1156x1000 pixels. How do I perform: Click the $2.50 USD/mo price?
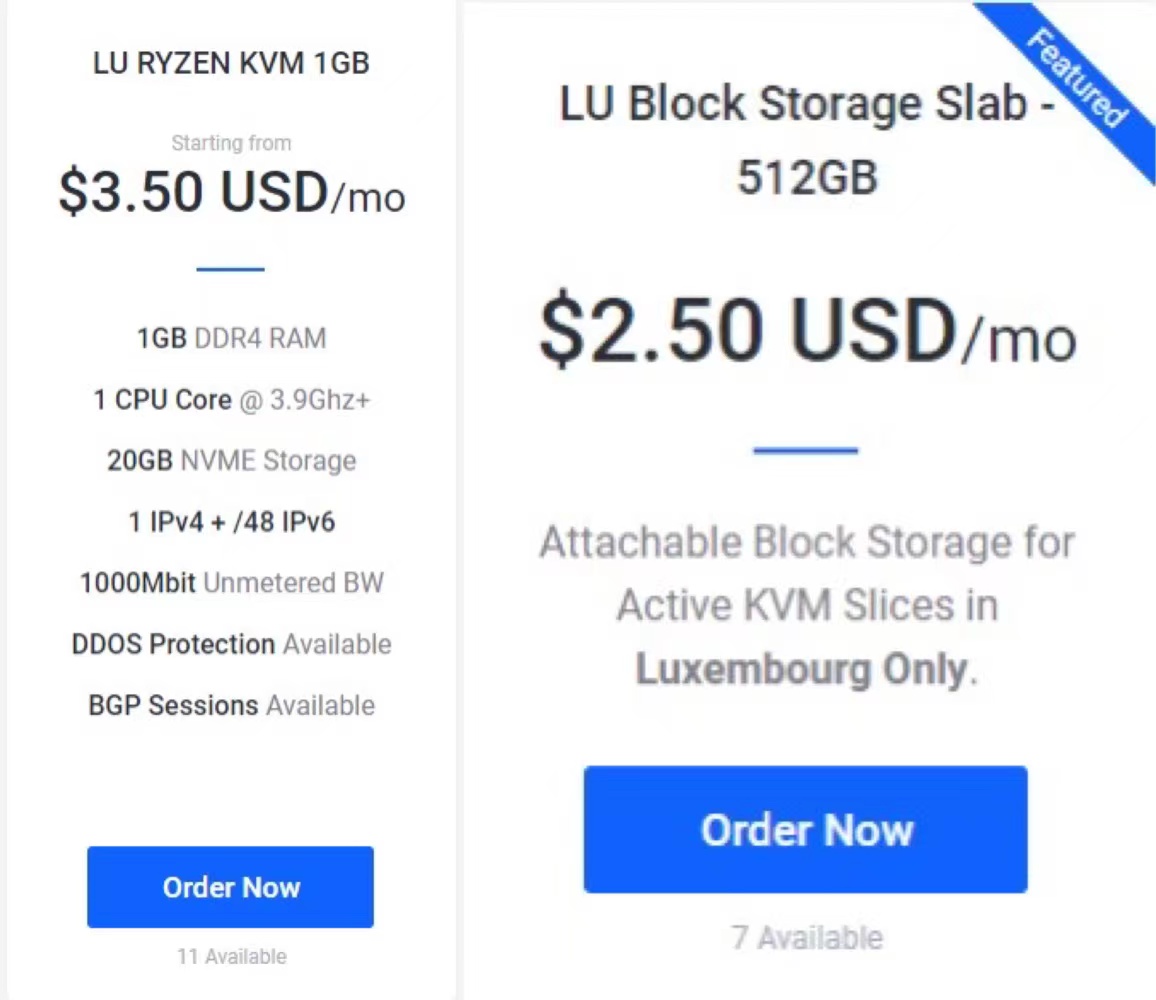coord(808,330)
